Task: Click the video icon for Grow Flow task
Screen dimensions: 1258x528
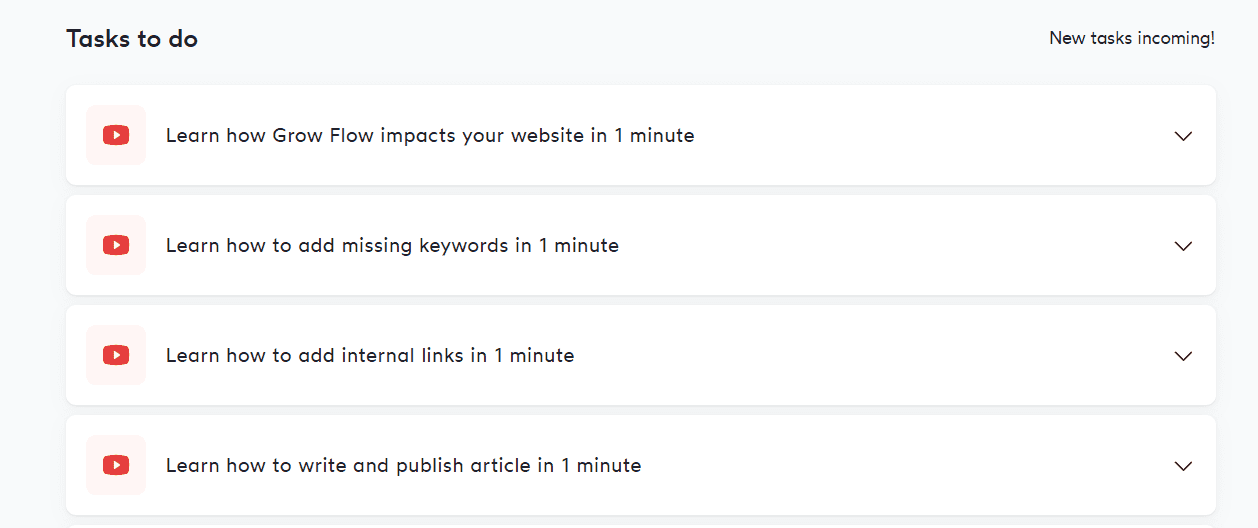Action: click(x=116, y=135)
